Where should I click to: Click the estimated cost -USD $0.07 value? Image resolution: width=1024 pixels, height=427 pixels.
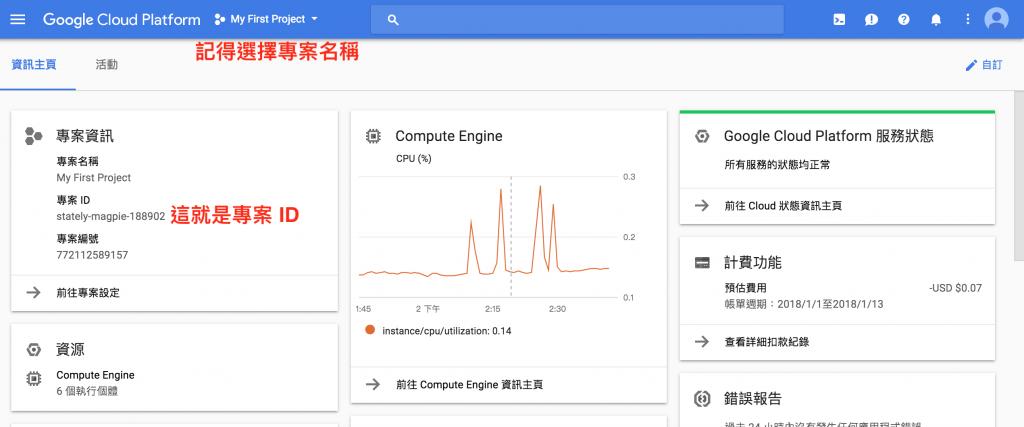point(955,287)
